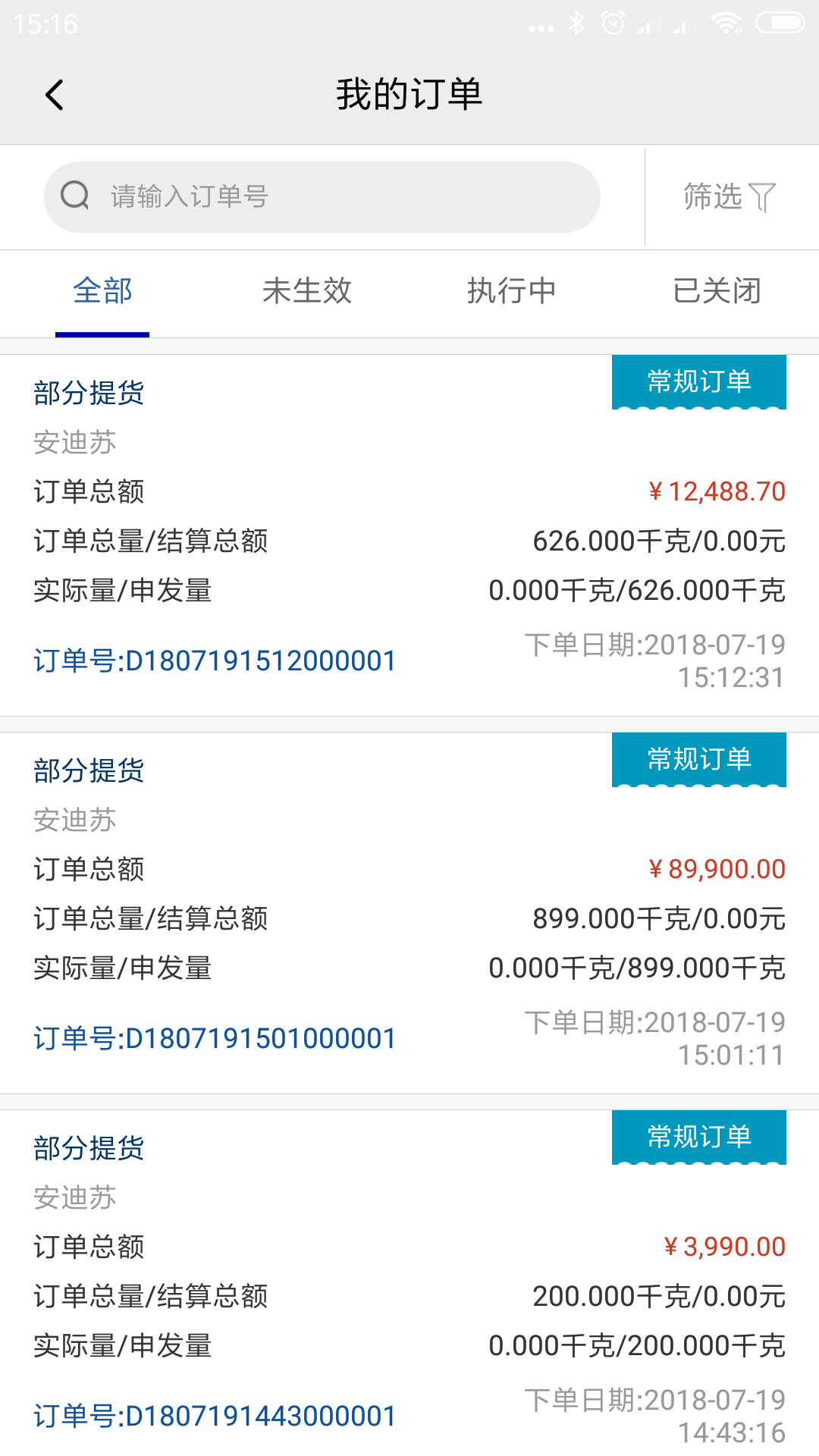819x1456 pixels.
Task: Switch to the 未生效 tab
Action: coord(307,291)
